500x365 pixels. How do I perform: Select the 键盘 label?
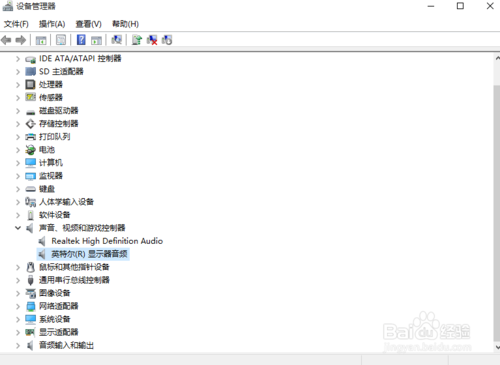[x=47, y=189]
